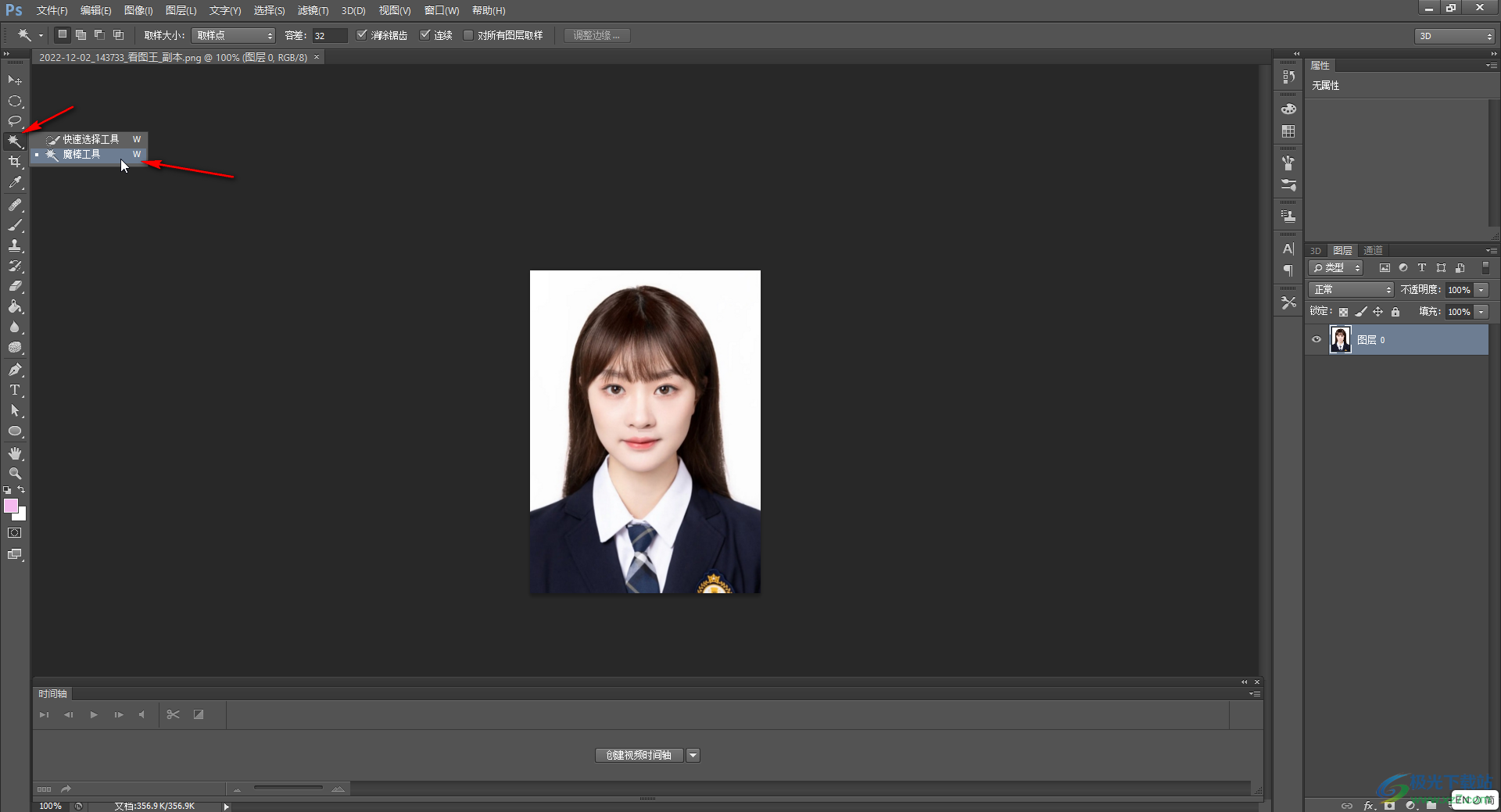Toggle Quick Mask mode
Viewport: 1501px width, 812px height.
tap(15, 533)
